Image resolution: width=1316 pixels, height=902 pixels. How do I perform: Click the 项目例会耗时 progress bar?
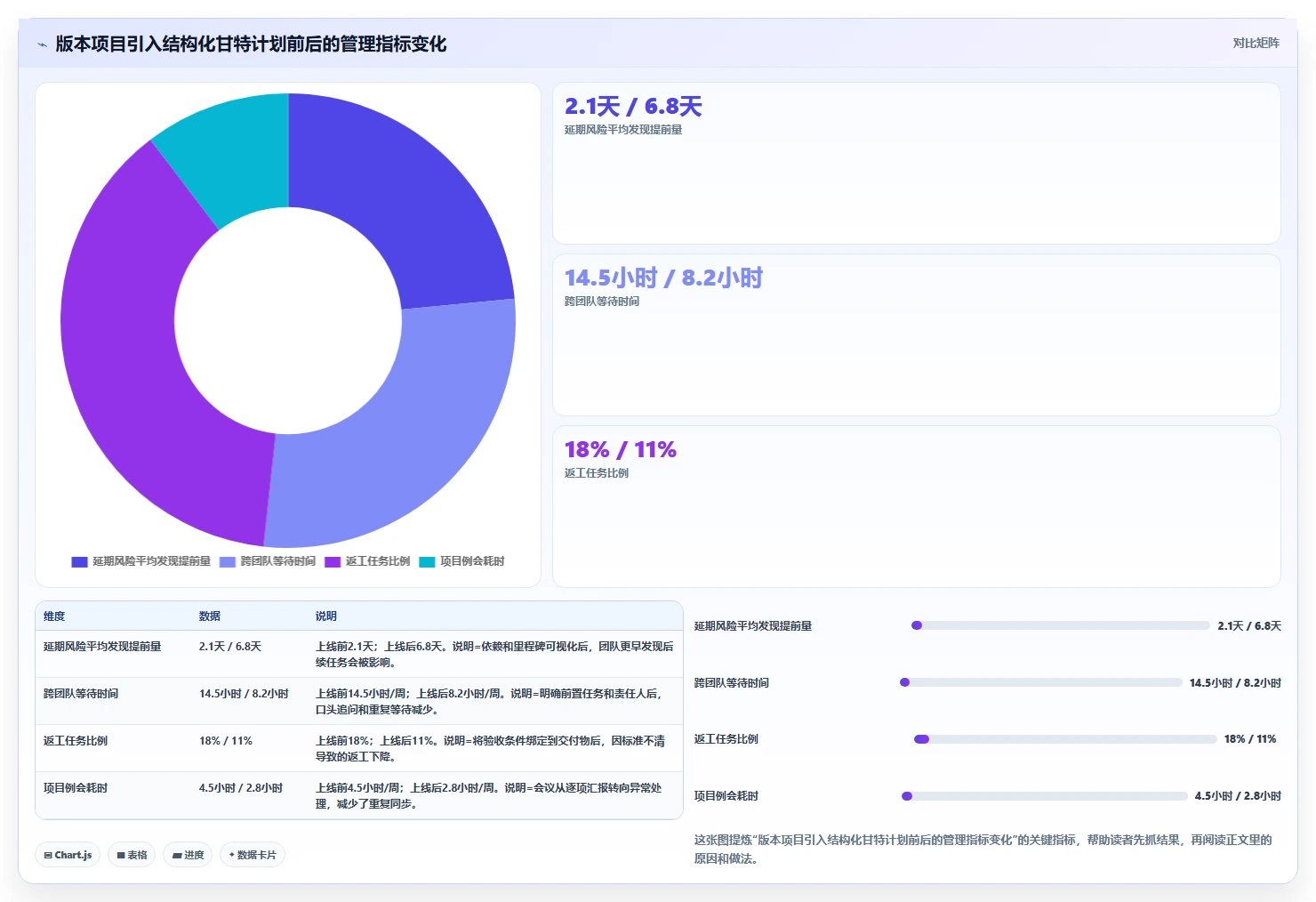1045,796
